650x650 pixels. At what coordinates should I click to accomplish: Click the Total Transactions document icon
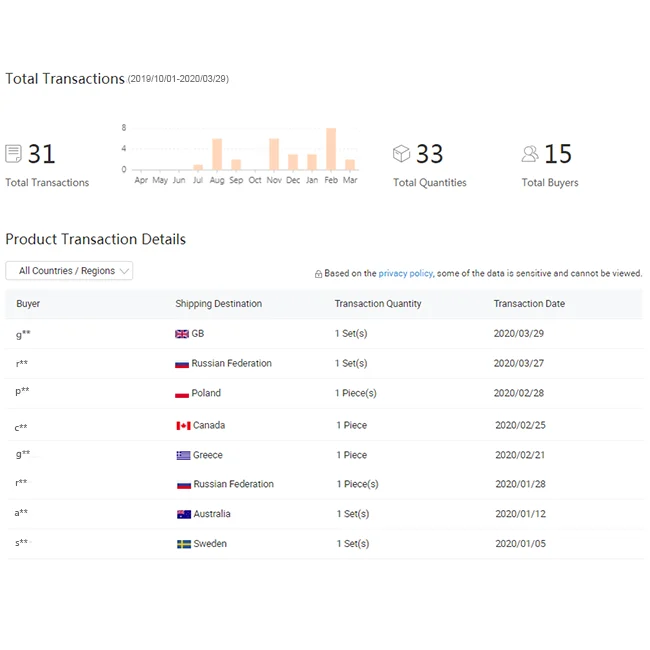[x=13, y=153]
